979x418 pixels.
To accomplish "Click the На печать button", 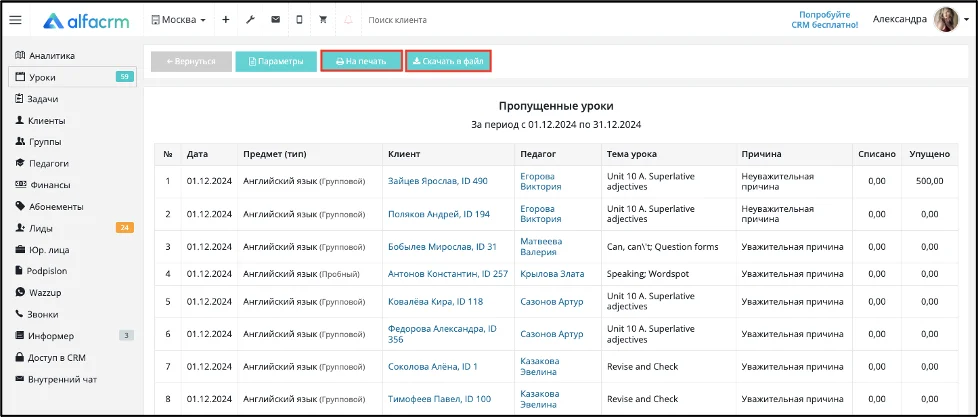I will [362, 61].
